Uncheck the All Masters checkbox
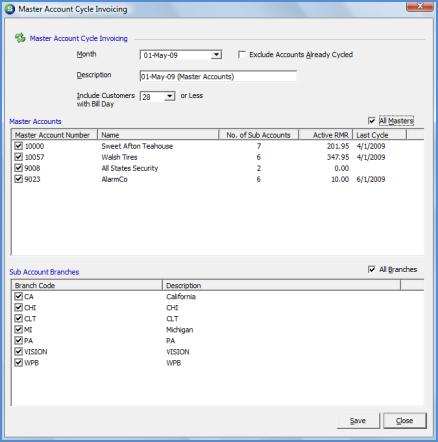The image size is (438, 442). 372,121
